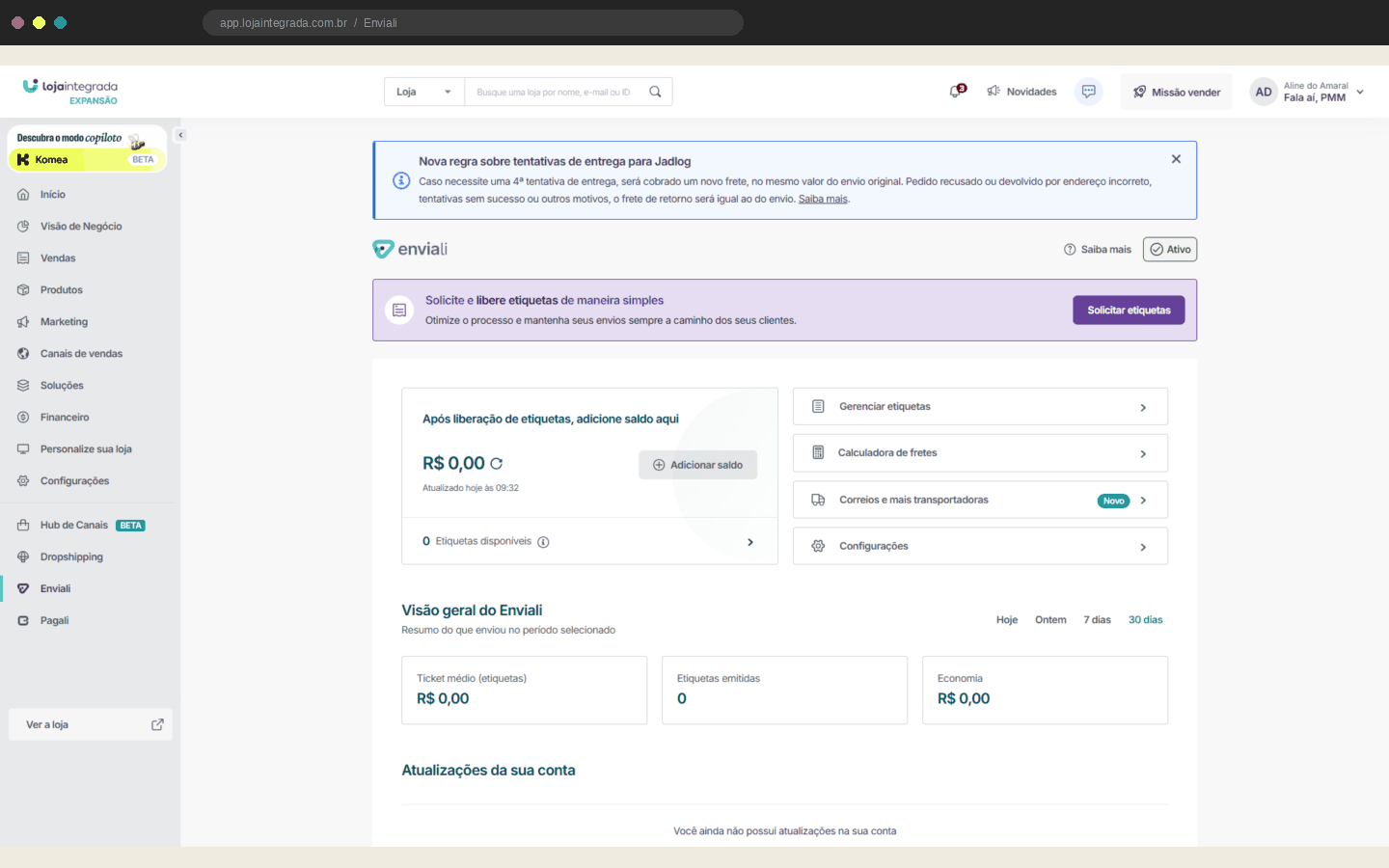
Task: Click the Marketing megaphone icon
Action: tap(23, 322)
